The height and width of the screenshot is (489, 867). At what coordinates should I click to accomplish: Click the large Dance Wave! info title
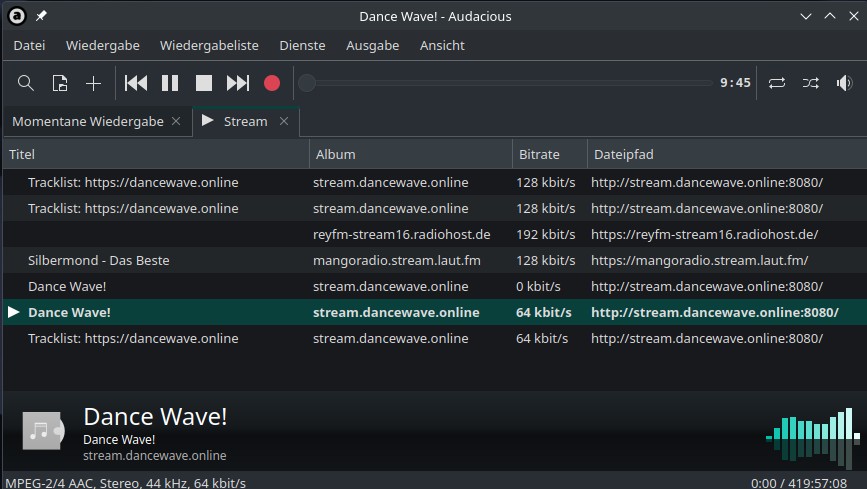click(x=155, y=417)
